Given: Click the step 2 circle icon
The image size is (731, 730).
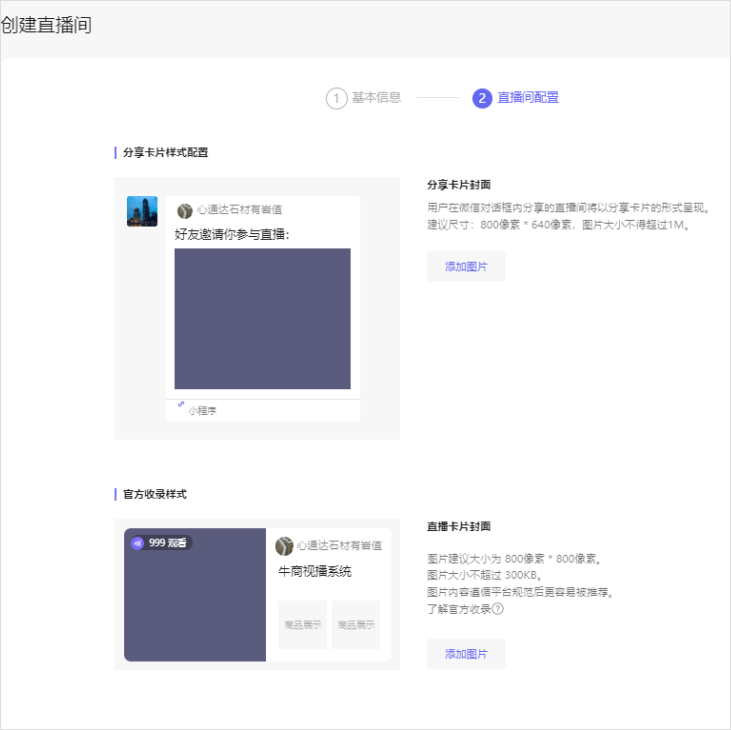Looking at the screenshot, I should click(x=482, y=98).
